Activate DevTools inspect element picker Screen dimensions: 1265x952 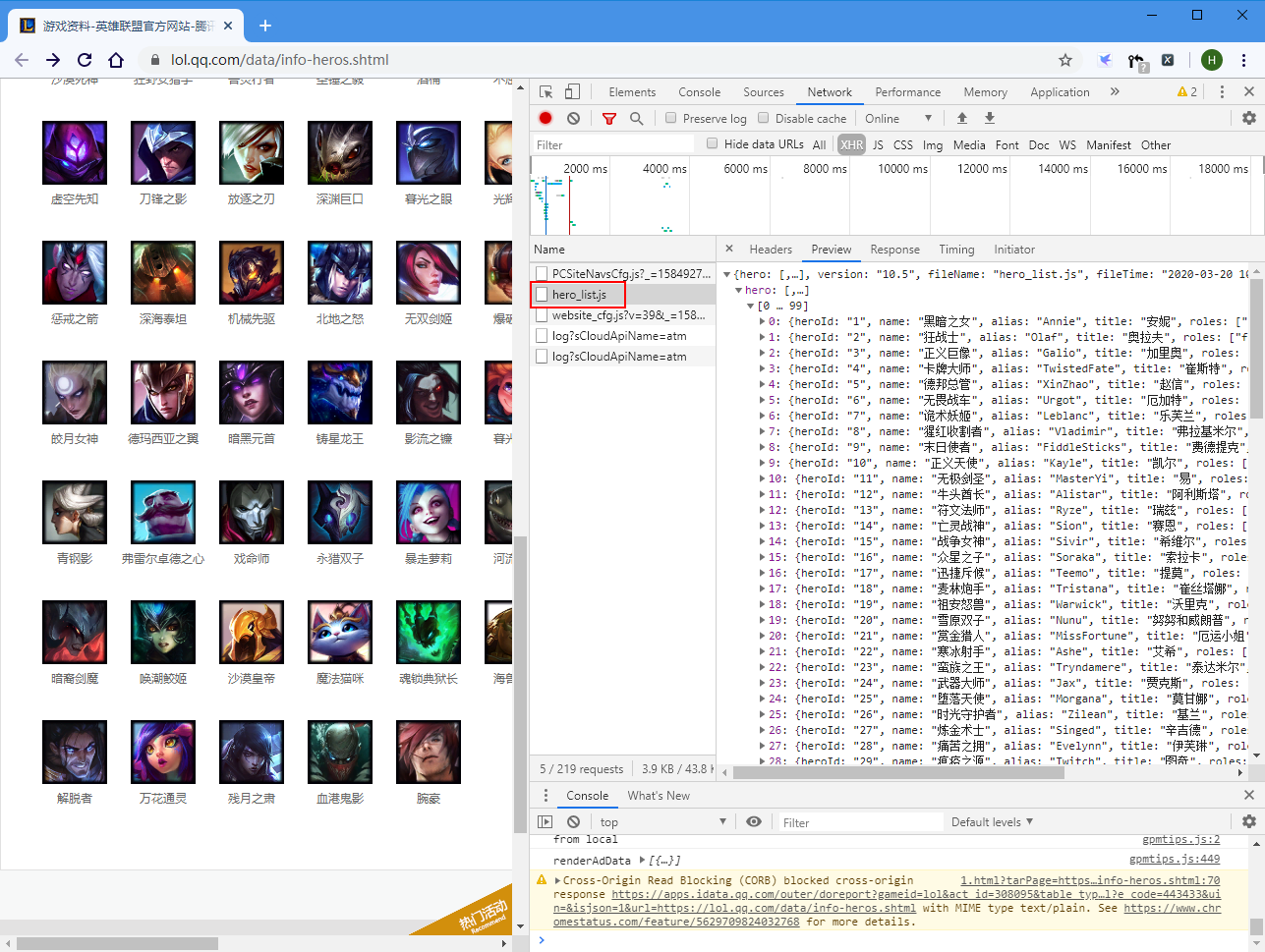tap(546, 92)
